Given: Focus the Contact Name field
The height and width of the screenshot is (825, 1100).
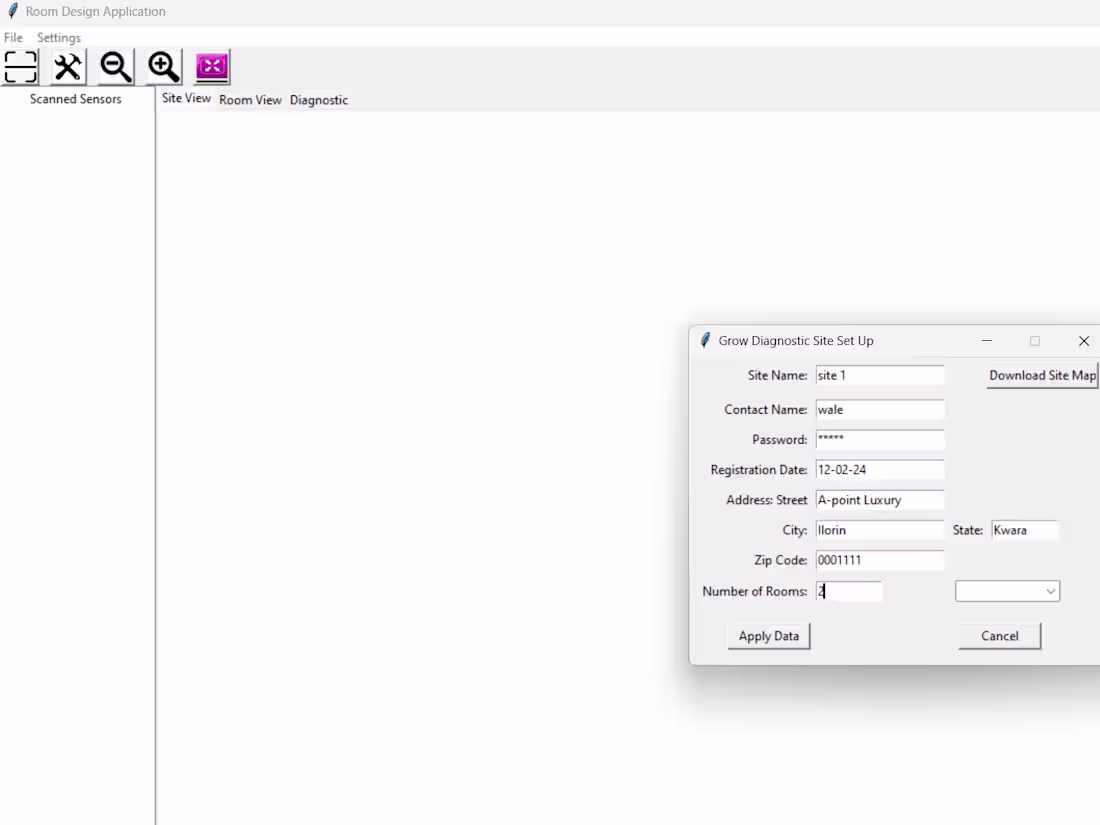Looking at the screenshot, I should 880,410.
